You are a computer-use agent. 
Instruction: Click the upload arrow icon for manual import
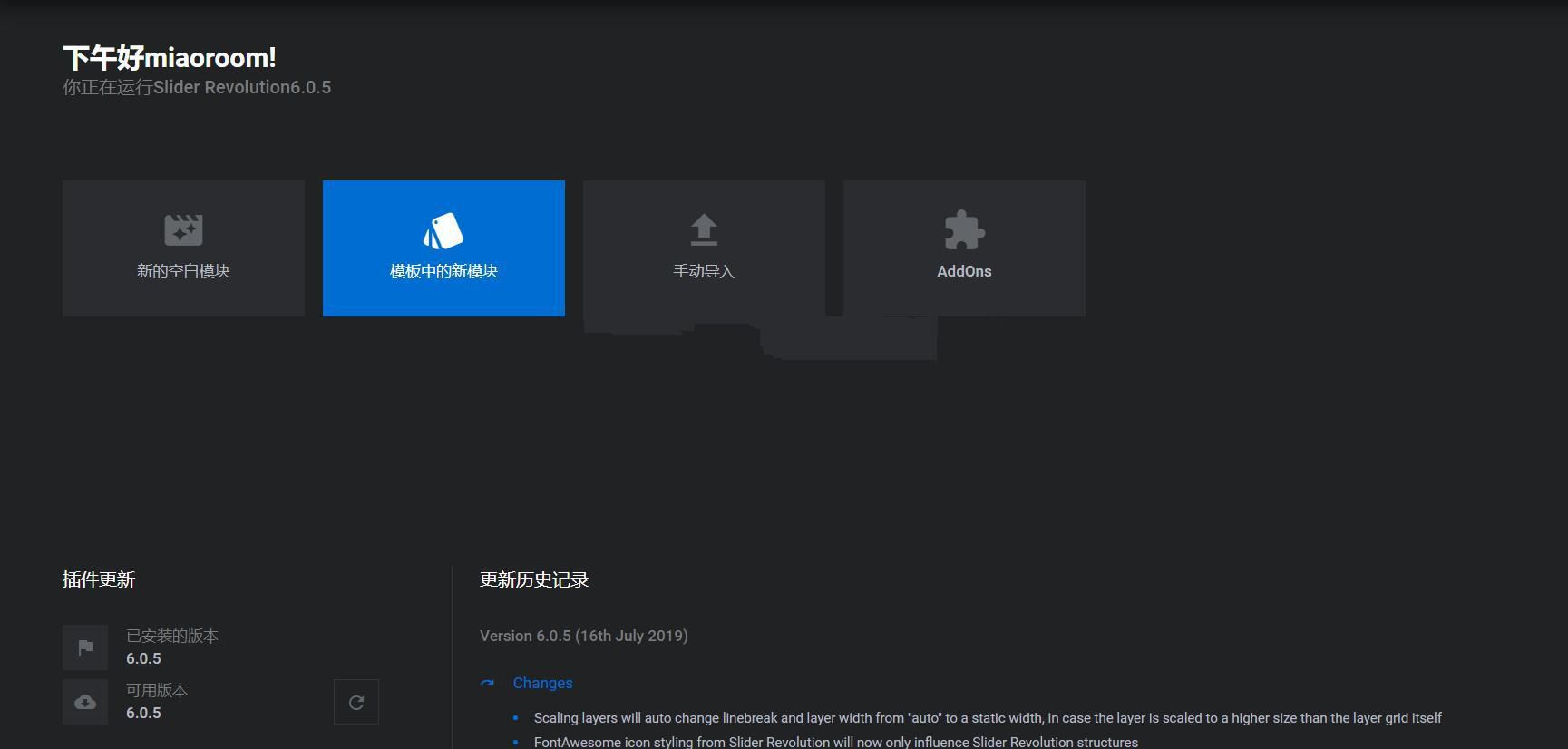coord(704,230)
